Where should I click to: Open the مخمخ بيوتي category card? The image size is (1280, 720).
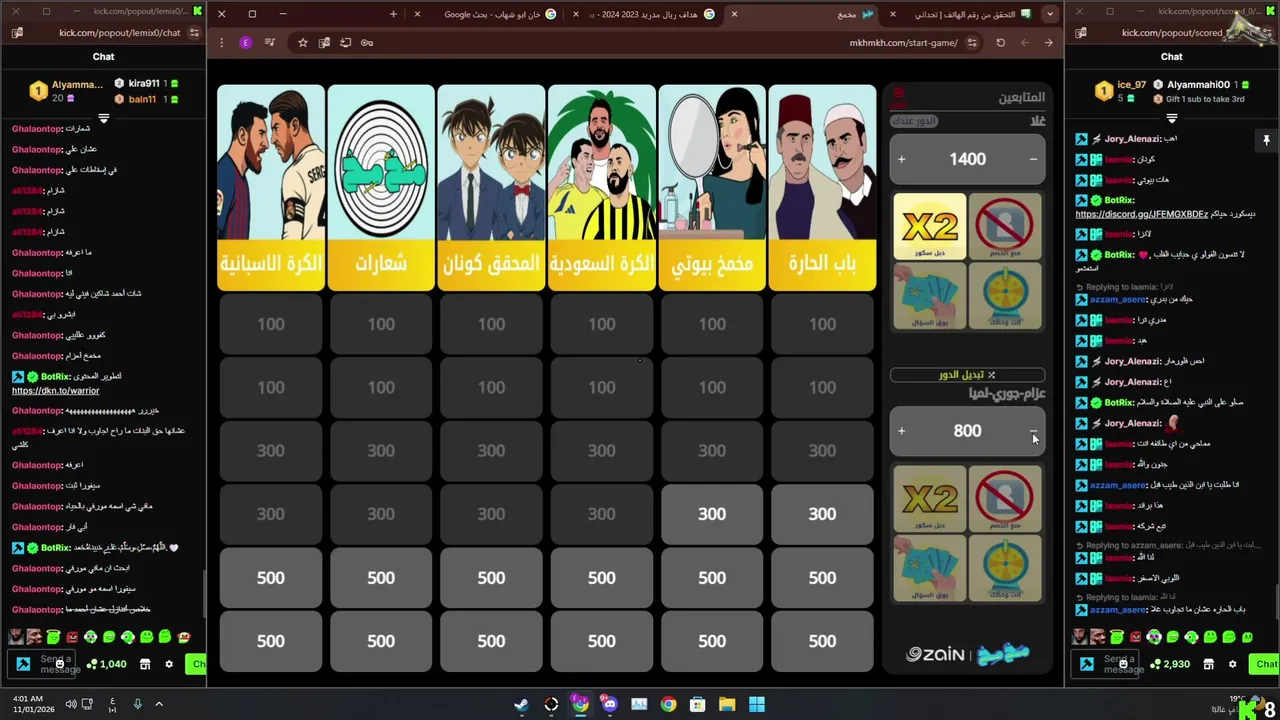coord(712,188)
